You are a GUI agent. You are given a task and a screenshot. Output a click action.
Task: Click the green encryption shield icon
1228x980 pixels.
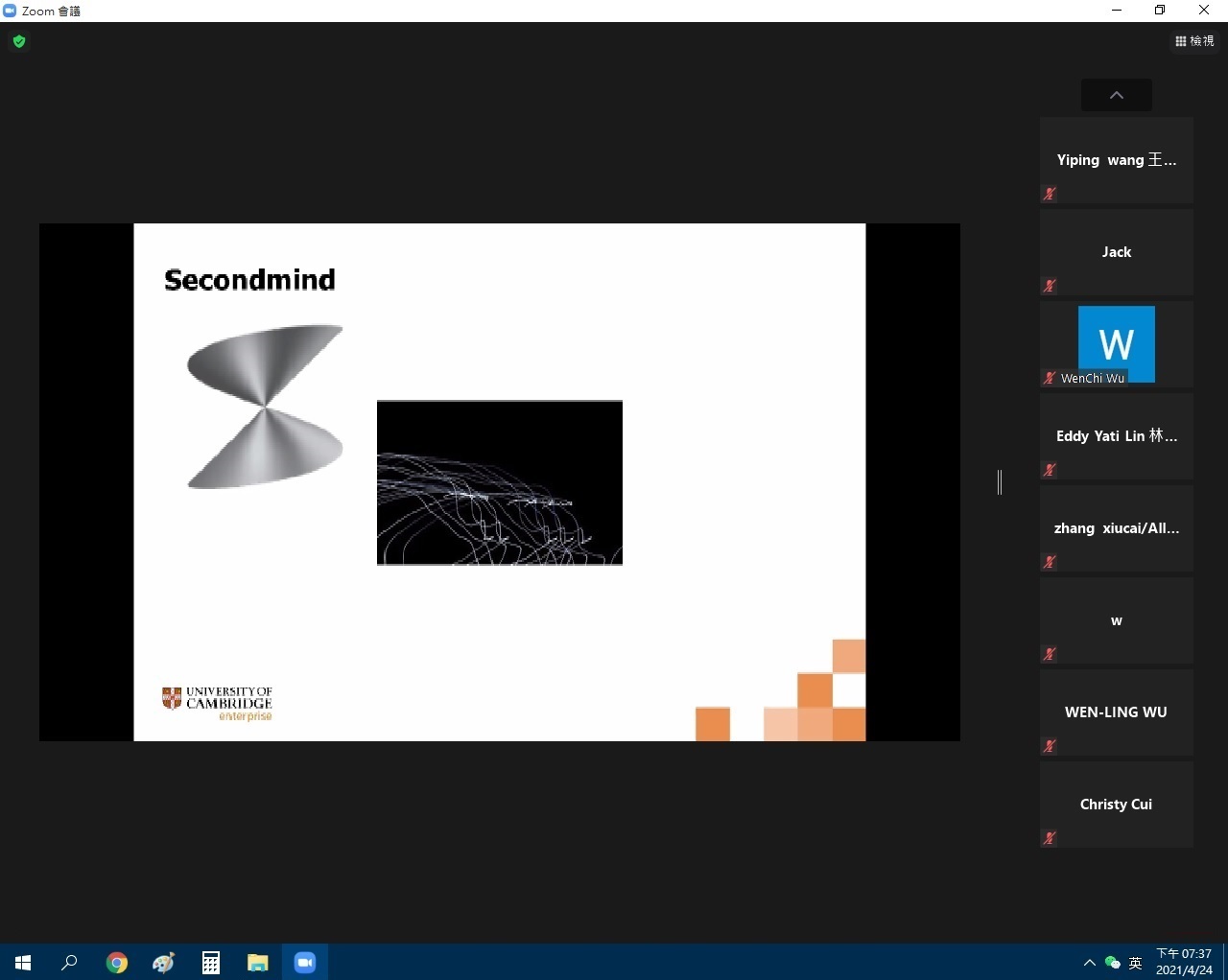tap(19, 41)
